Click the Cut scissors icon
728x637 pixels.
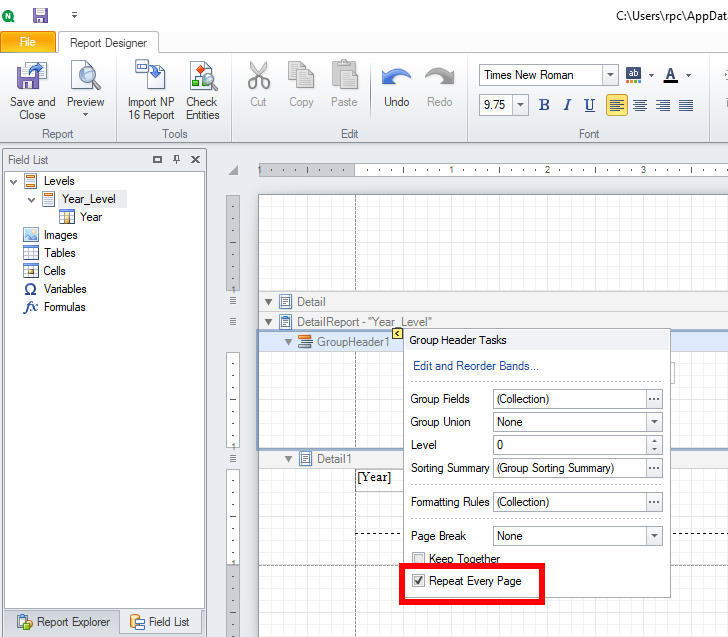click(x=258, y=76)
